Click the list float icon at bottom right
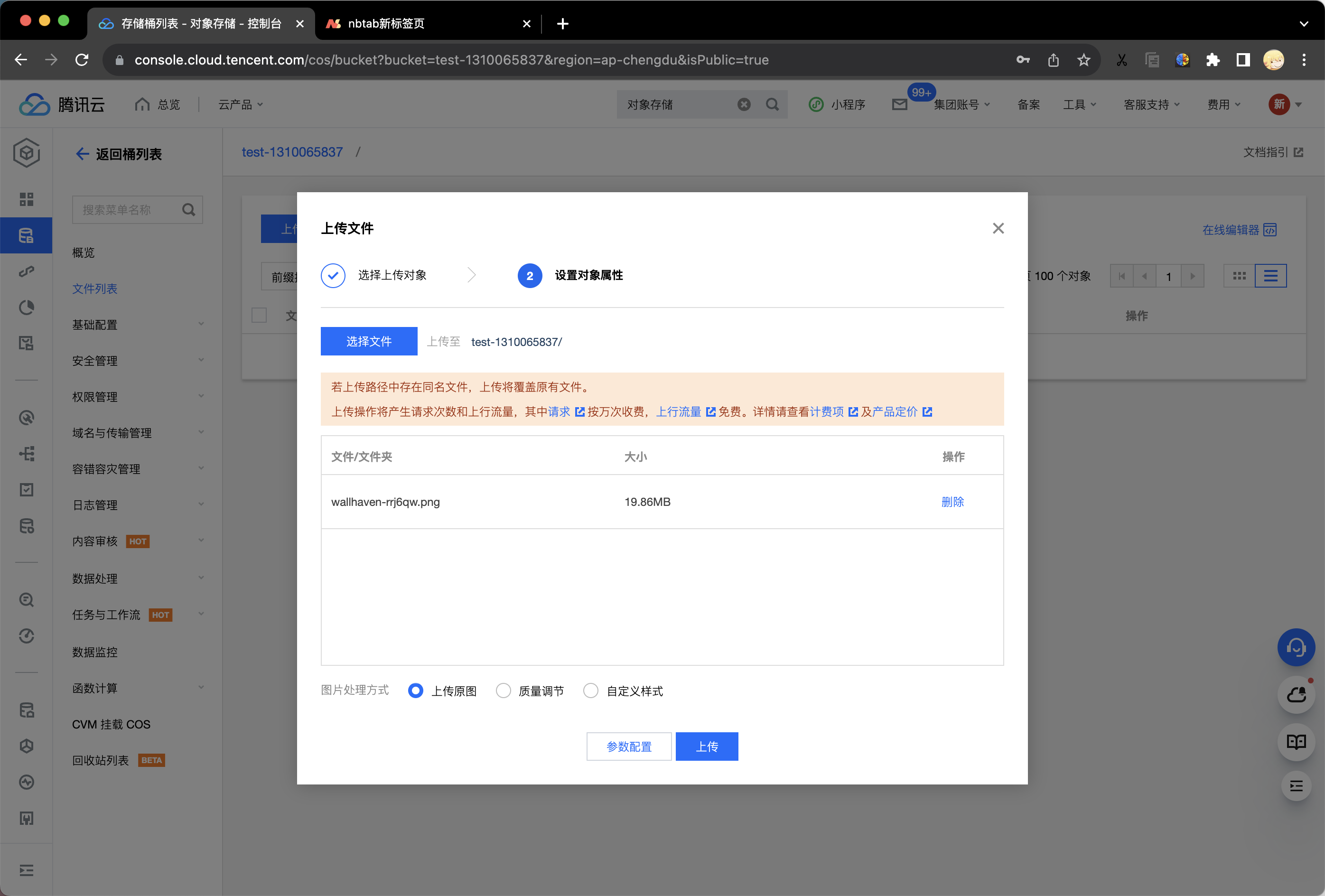 1296,786
